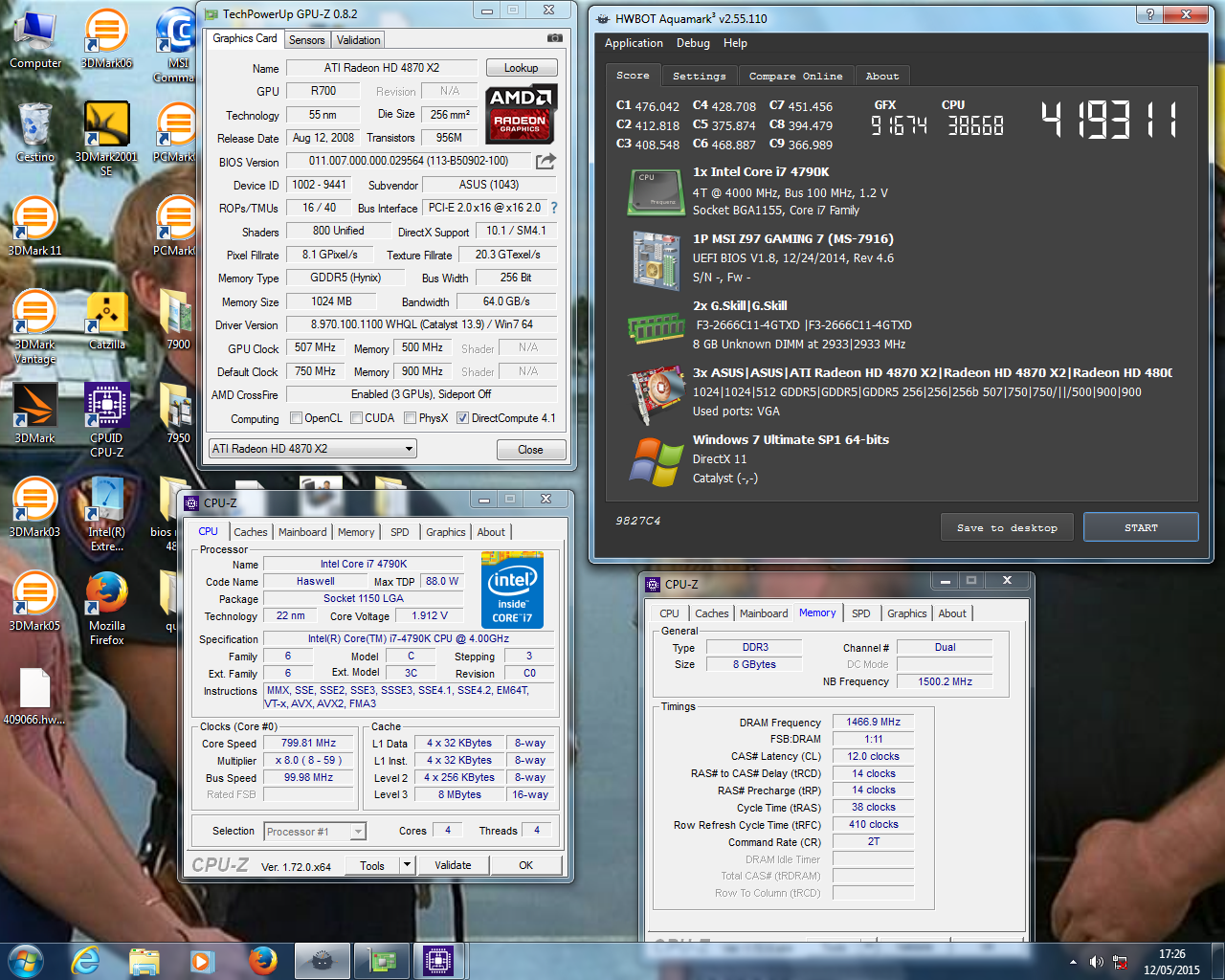Open the 409066.hw file on desktop
The height and width of the screenshot is (980, 1225).
pos(35,696)
